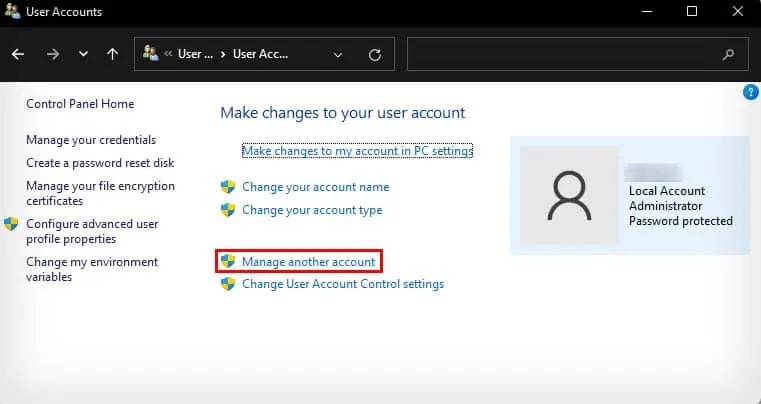Open Create a password reset disk
The height and width of the screenshot is (404, 761).
tap(100, 163)
